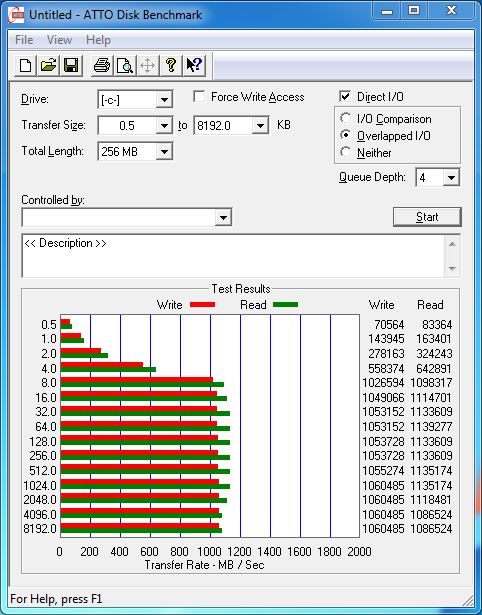Click the red Write legend swatch
The width and height of the screenshot is (482, 615).
click(x=202, y=305)
